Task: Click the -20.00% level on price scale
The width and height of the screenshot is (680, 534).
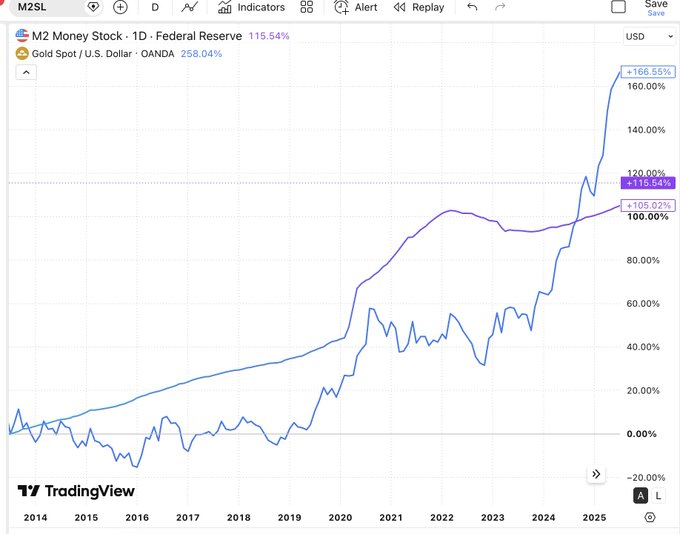Action: point(646,478)
